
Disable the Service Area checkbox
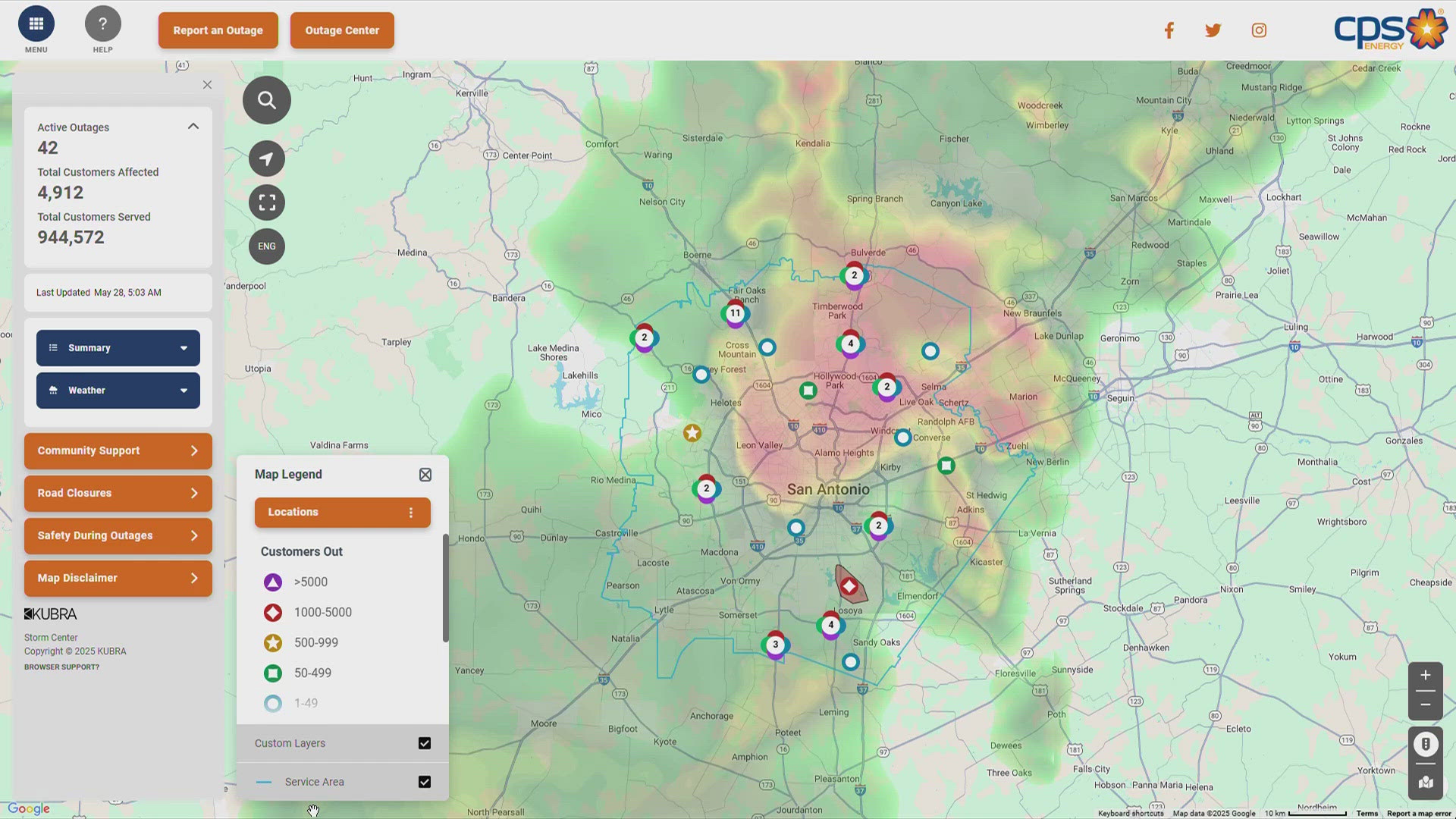point(425,782)
